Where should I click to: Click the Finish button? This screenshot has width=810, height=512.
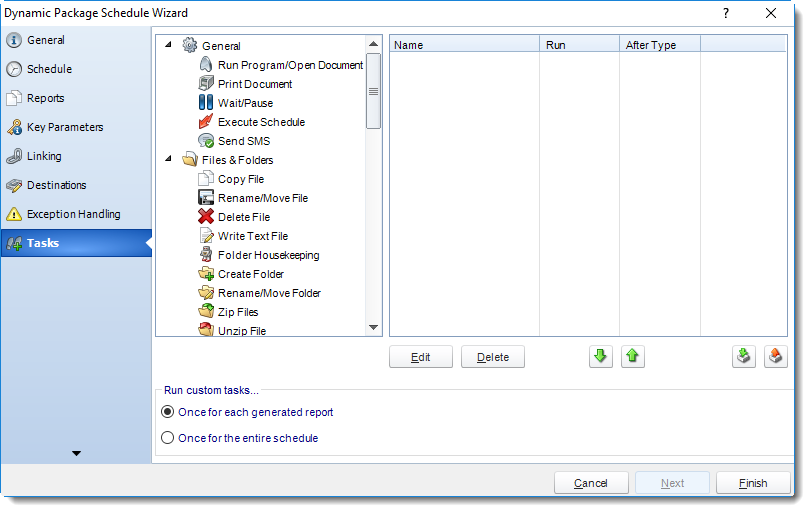(x=753, y=483)
